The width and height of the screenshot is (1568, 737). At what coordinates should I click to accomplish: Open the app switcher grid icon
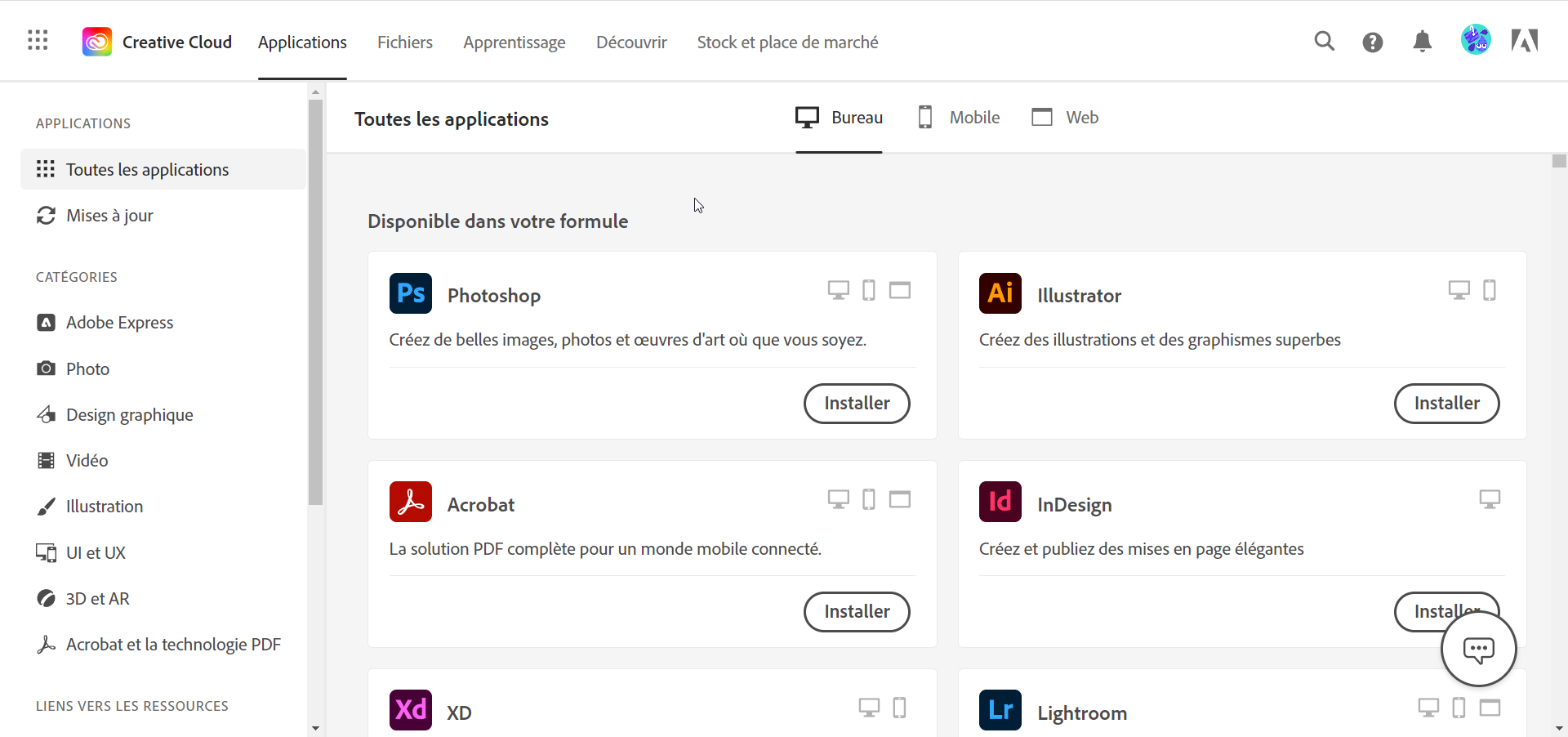pos(38,40)
